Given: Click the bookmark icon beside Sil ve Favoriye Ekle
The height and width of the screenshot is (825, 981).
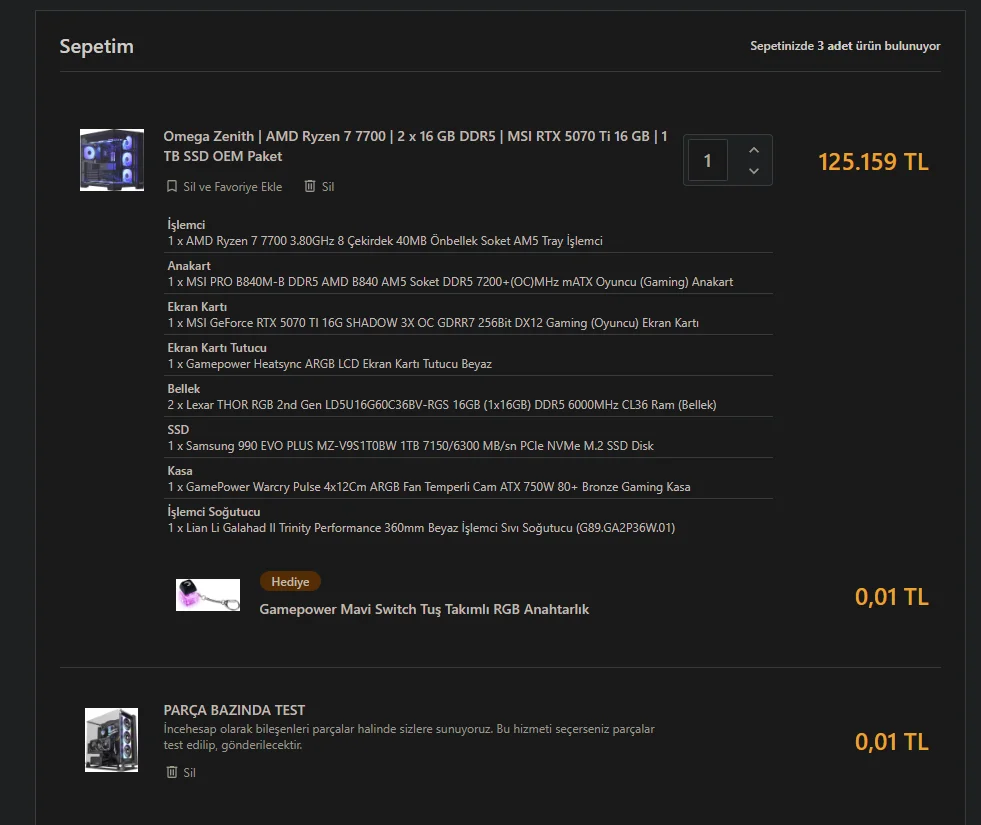Looking at the screenshot, I should (x=172, y=186).
